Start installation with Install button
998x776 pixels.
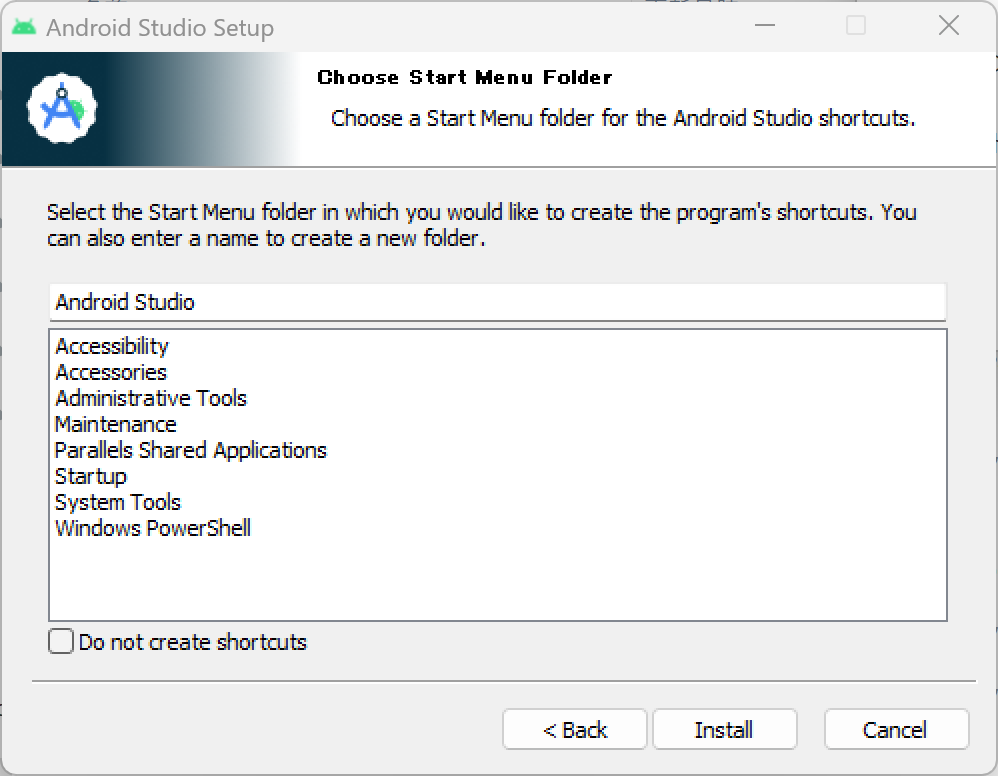coord(724,730)
